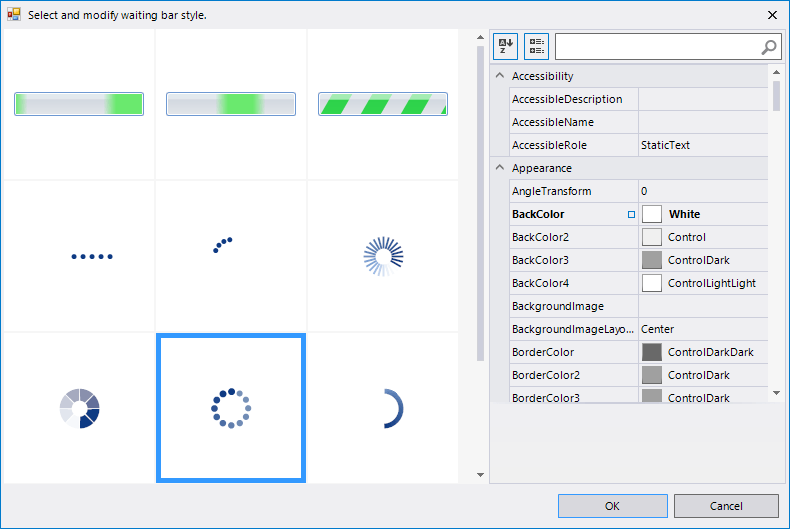The height and width of the screenshot is (529, 790).
Task: Click the AngleTransform value field
Action: point(702,191)
